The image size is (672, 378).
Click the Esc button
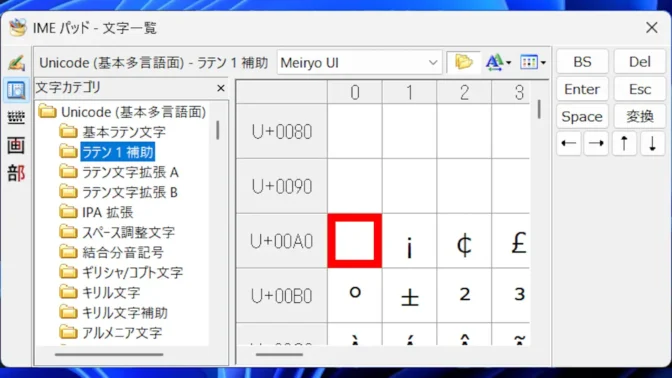click(x=639, y=90)
